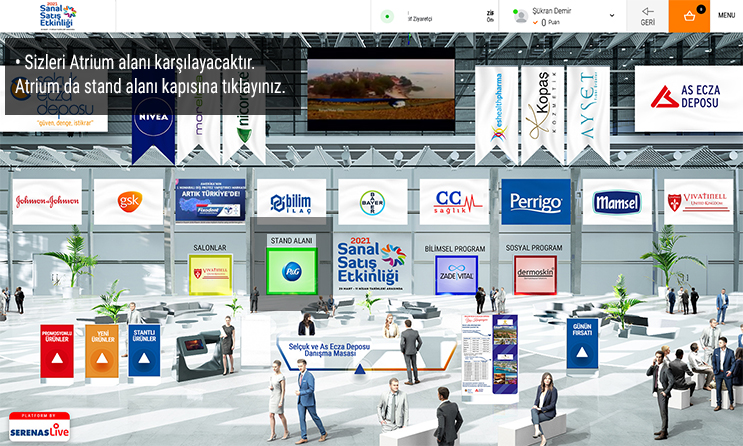Click the Yeni Ürünler orange stand
Viewport: 743px width, 446px height.
pyautogui.click(x=102, y=351)
